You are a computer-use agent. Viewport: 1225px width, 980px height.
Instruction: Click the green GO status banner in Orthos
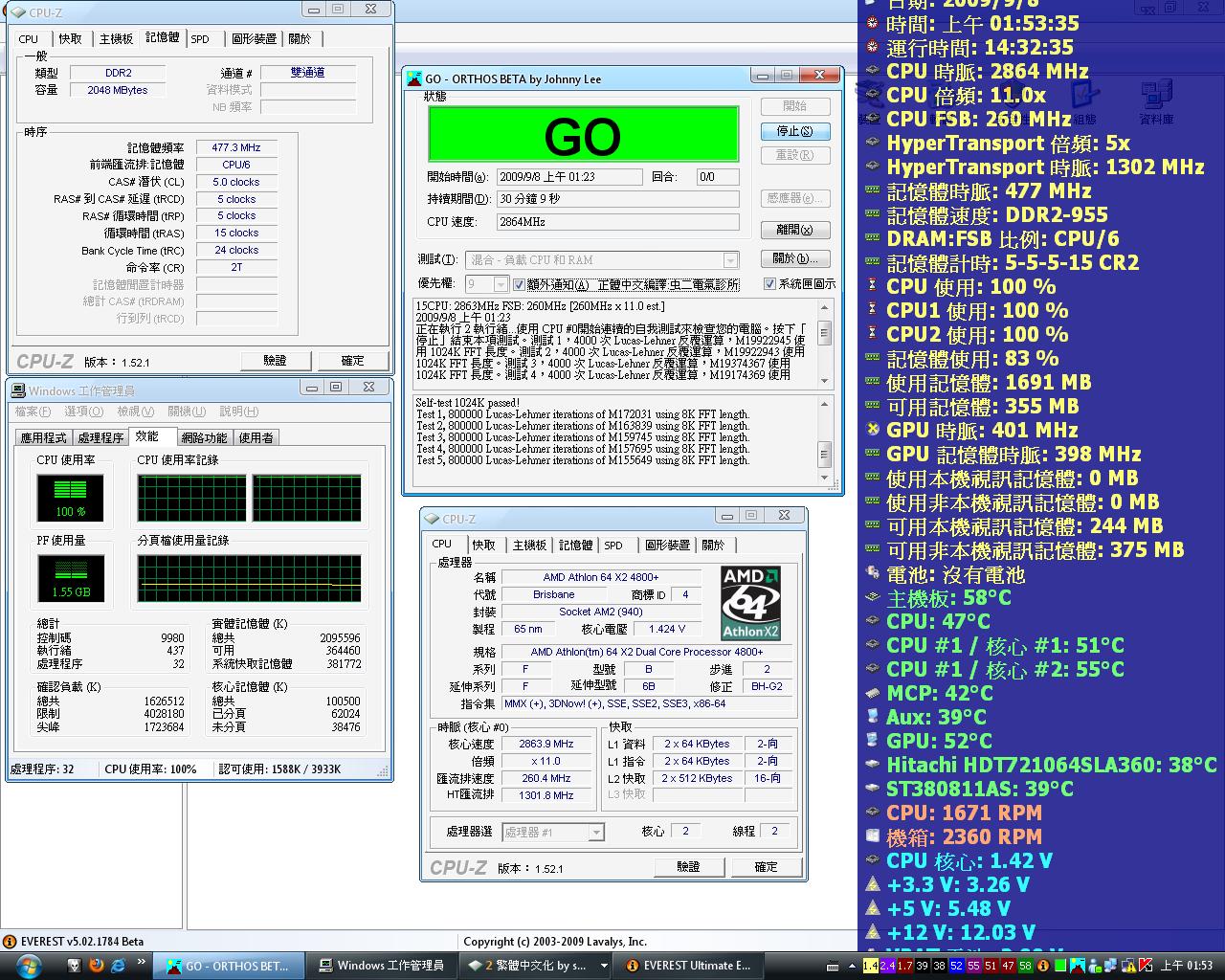click(x=583, y=134)
